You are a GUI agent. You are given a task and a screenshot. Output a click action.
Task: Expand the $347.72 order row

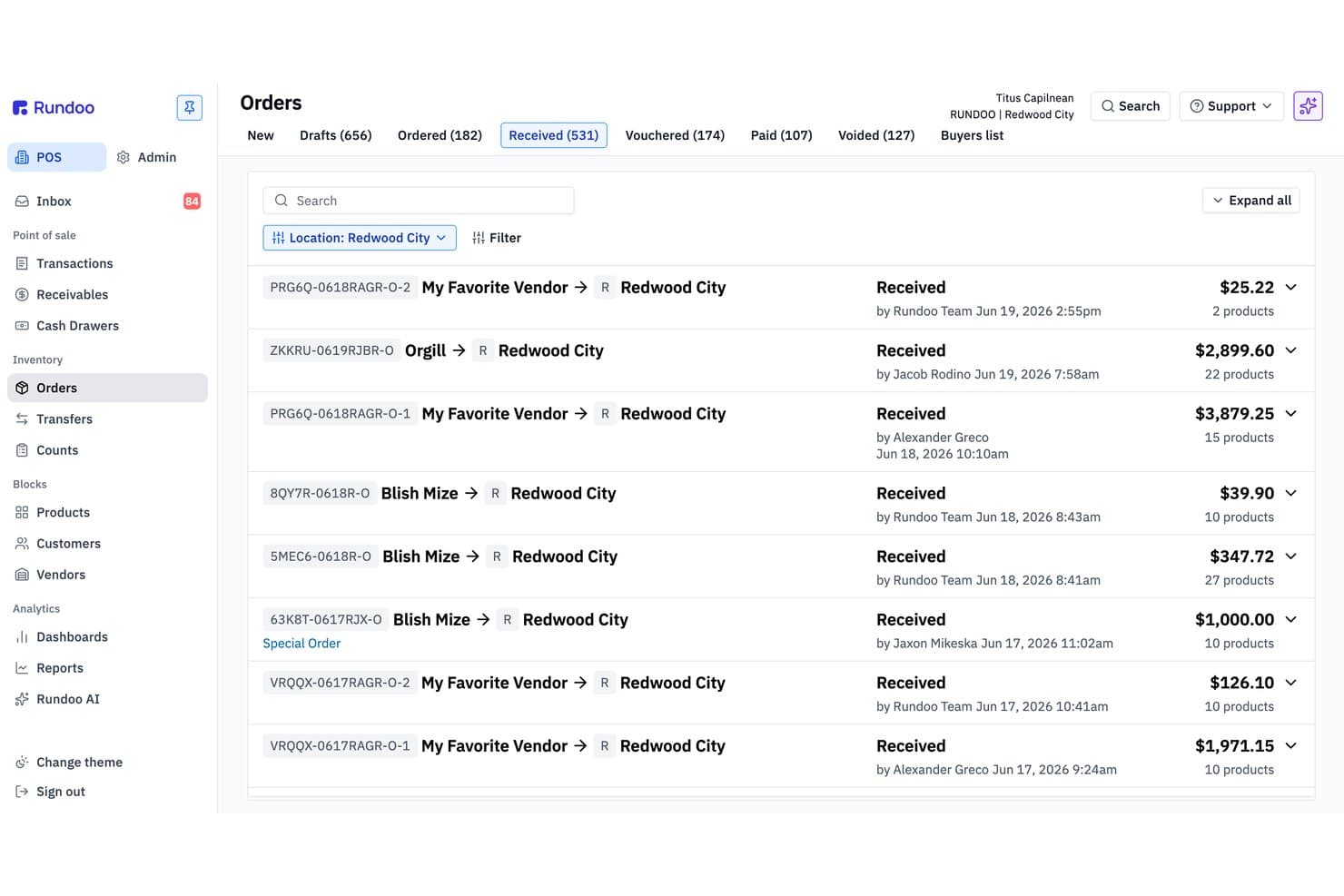[1290, 556]
